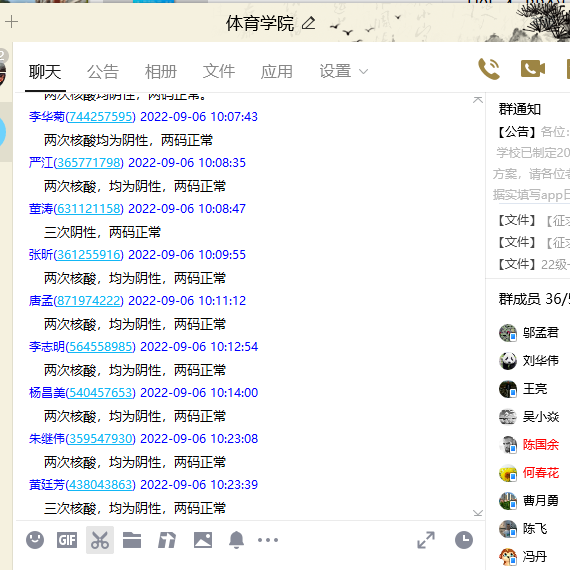The image size is (570, 570).
Task: Open the GIF sticker panel
Action: click(67, 540)
